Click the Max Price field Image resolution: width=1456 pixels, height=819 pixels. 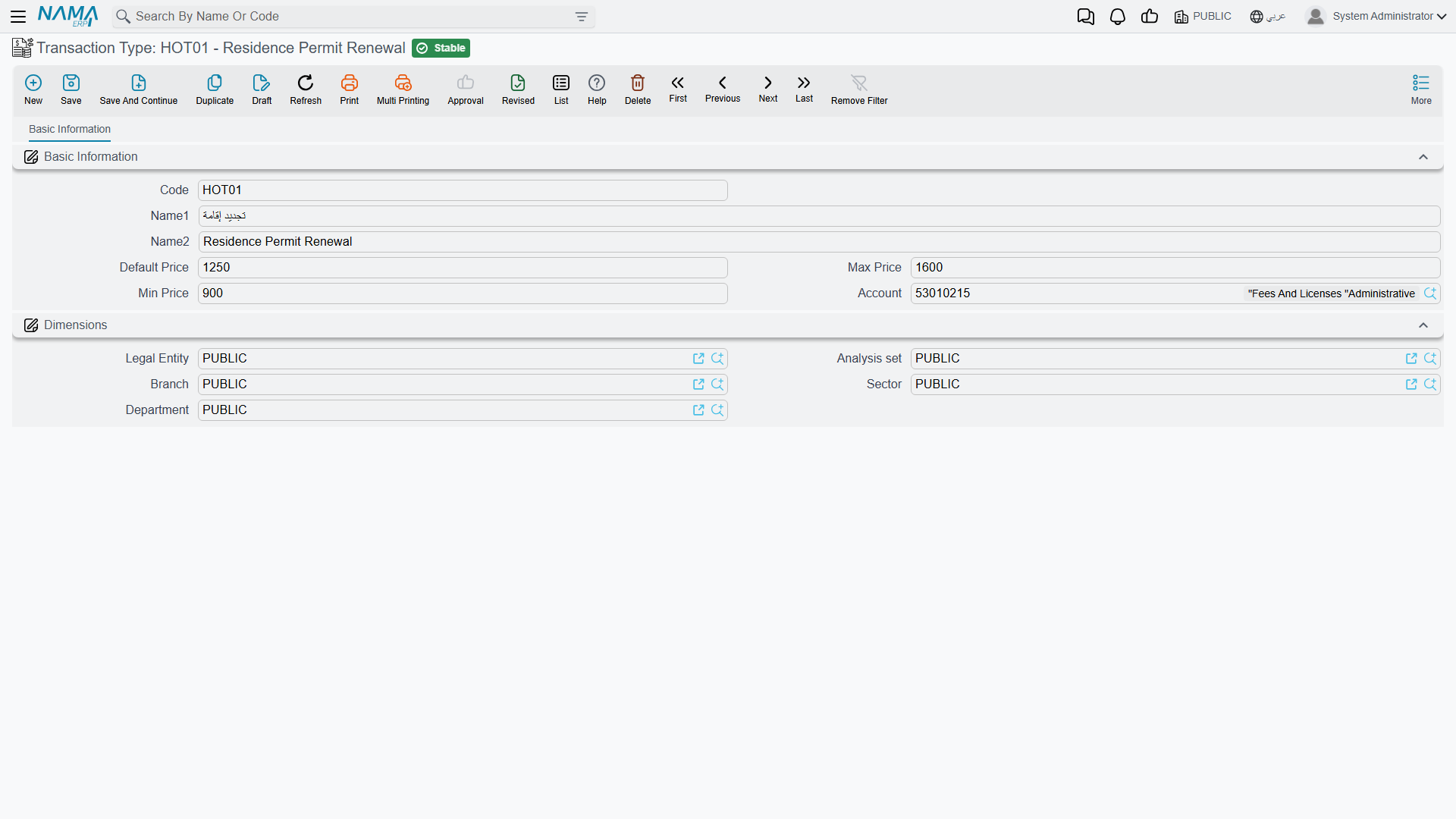[1175, 268]
